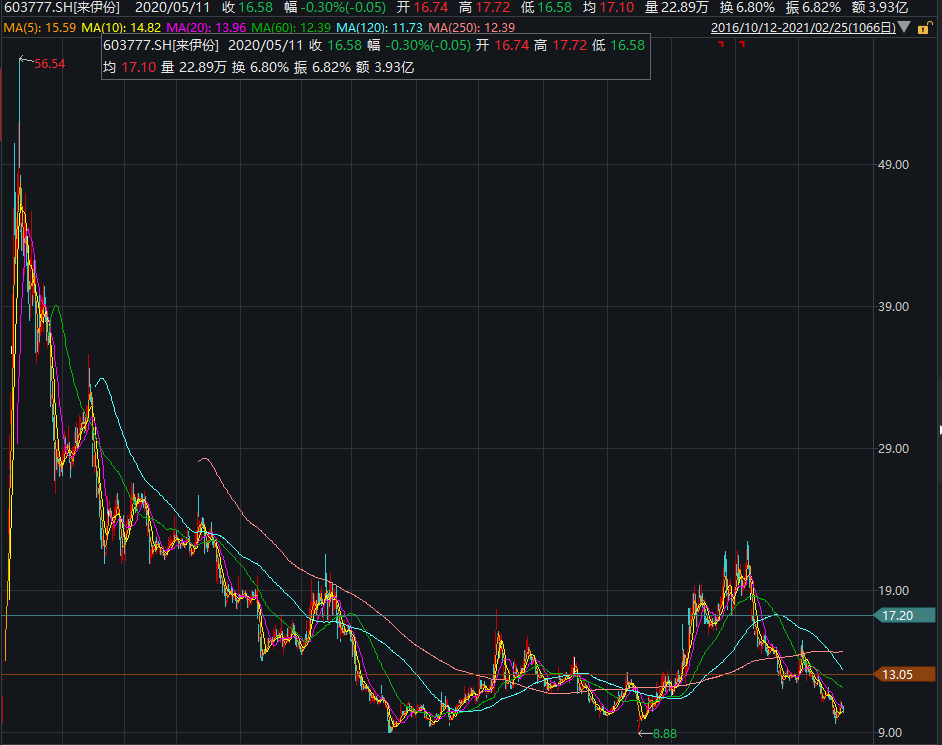Viewport: 942px width, 745px height.
Task: Click the 9.00 price axis label
Action: 890,732
